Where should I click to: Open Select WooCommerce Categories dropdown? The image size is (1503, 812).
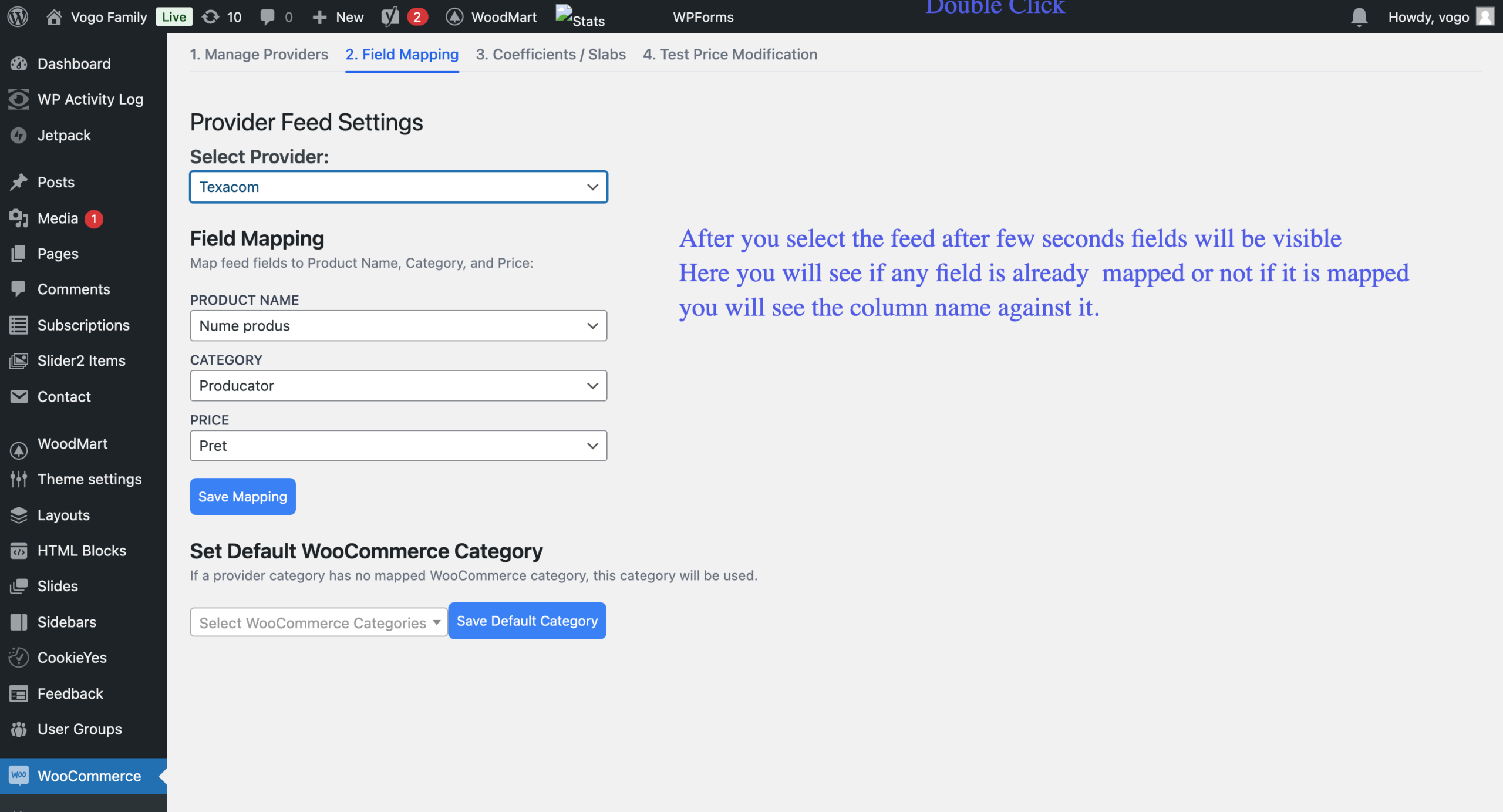point(318,622)
